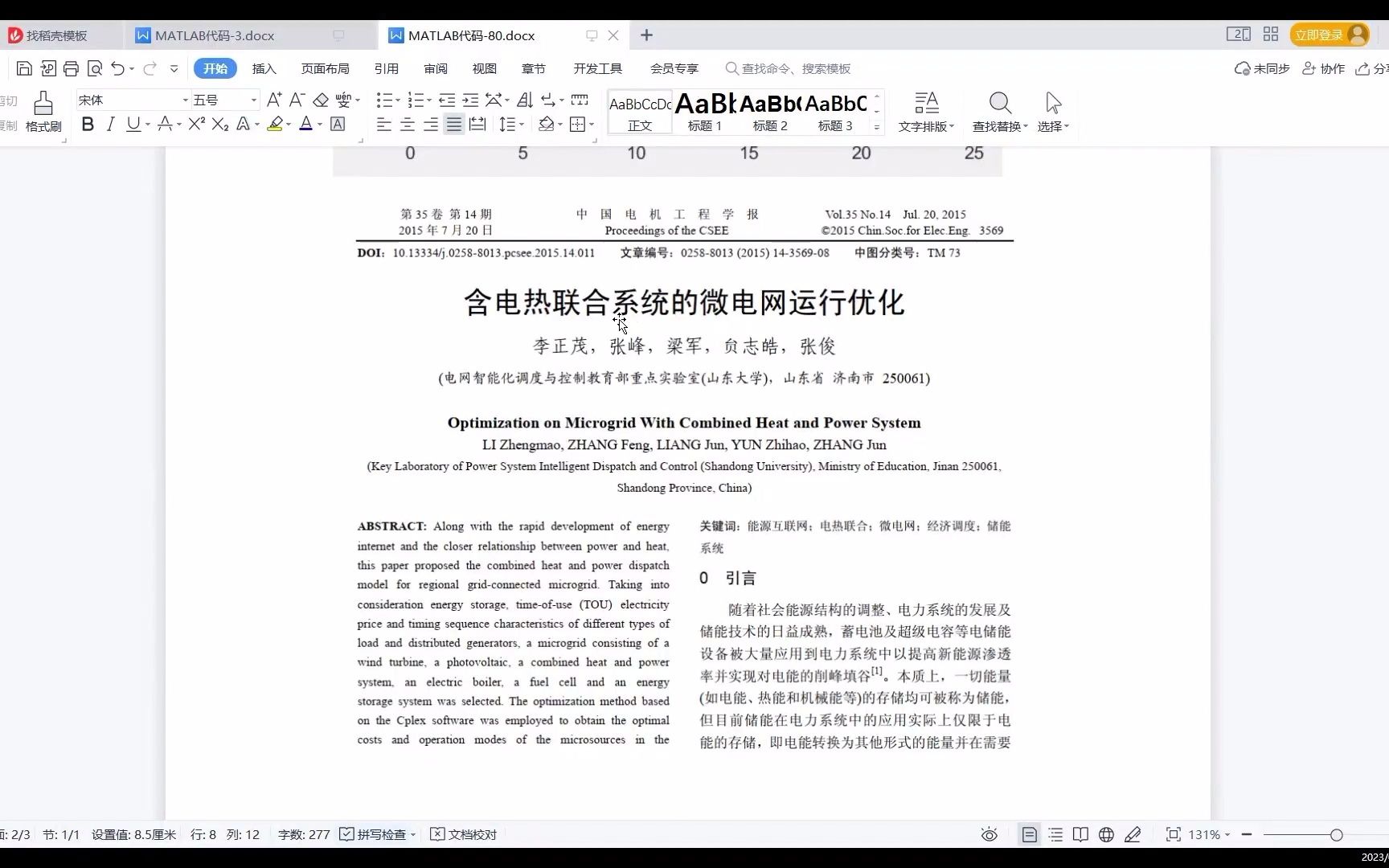Open the line spacing dropdown

(x=511, y=124)
